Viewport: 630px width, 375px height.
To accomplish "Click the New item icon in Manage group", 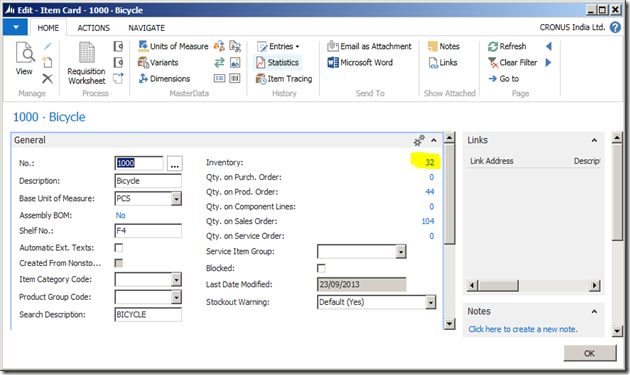I will point(47,62).
